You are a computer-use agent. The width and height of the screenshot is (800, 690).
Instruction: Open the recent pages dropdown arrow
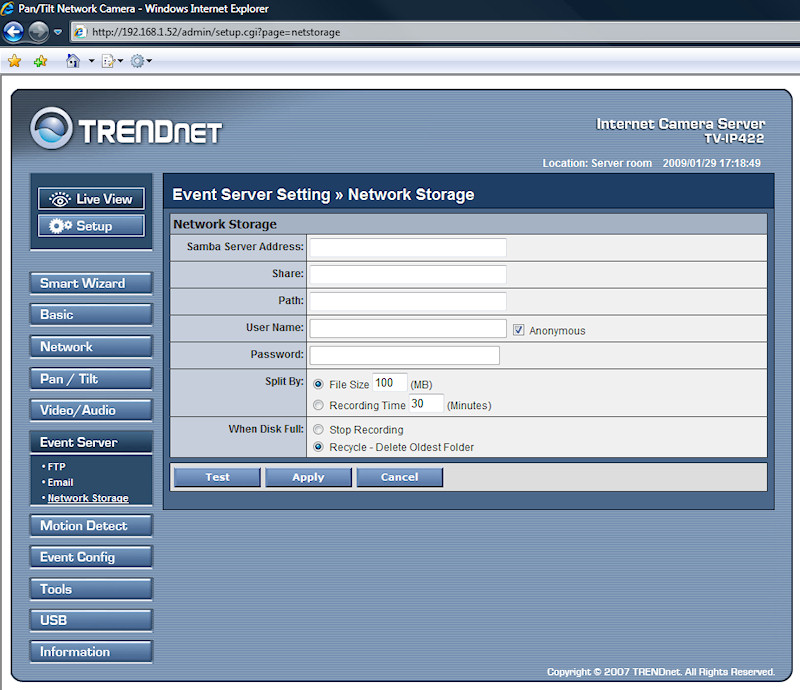[58, 32]
